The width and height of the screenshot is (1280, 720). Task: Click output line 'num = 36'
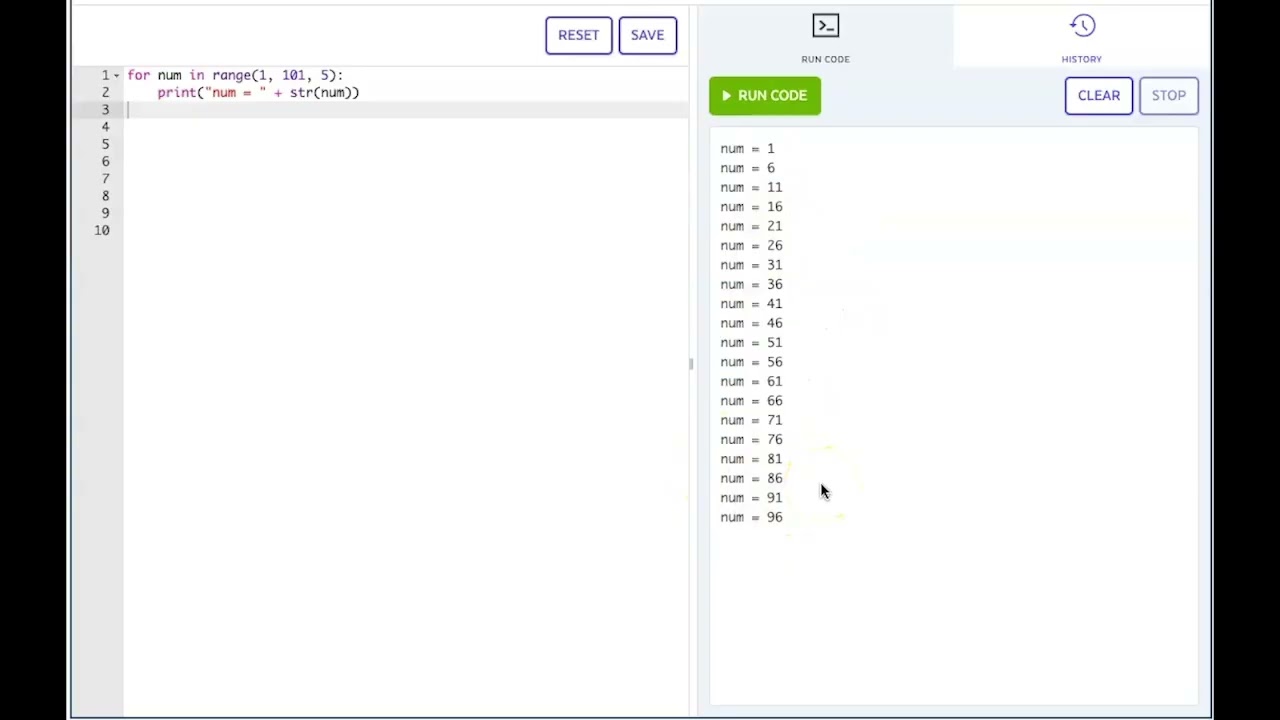[751, 284]
